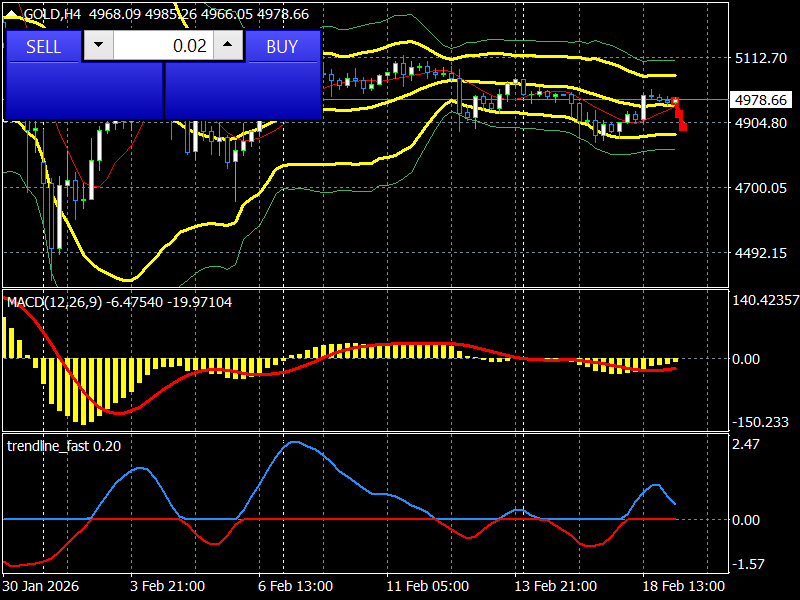Click the 3 Feb 21:00 time label
The height and width of the screenshot is (600, 800).
click(167, 586)
